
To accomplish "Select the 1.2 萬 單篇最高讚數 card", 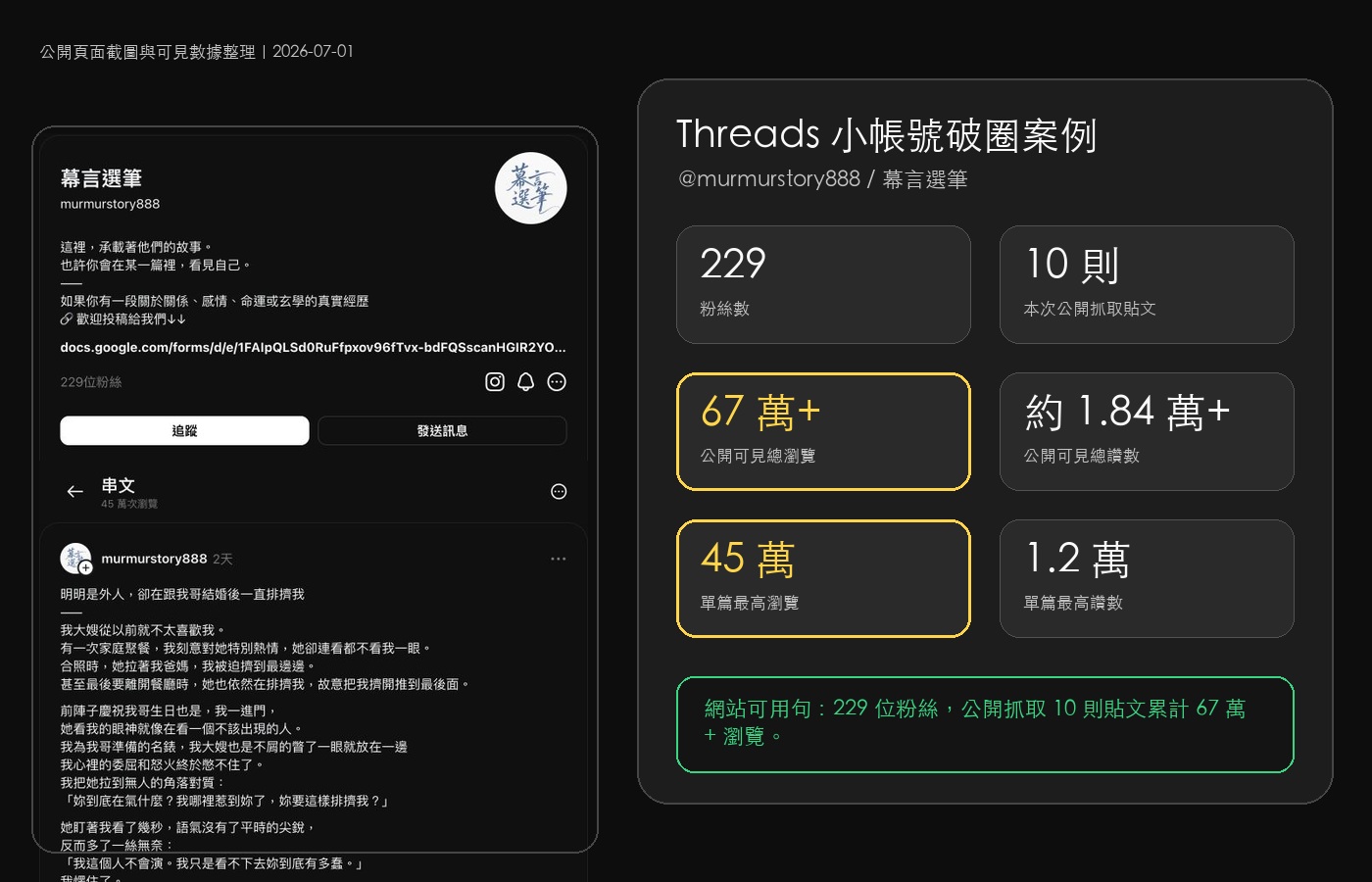I will tap(1147, 578).
